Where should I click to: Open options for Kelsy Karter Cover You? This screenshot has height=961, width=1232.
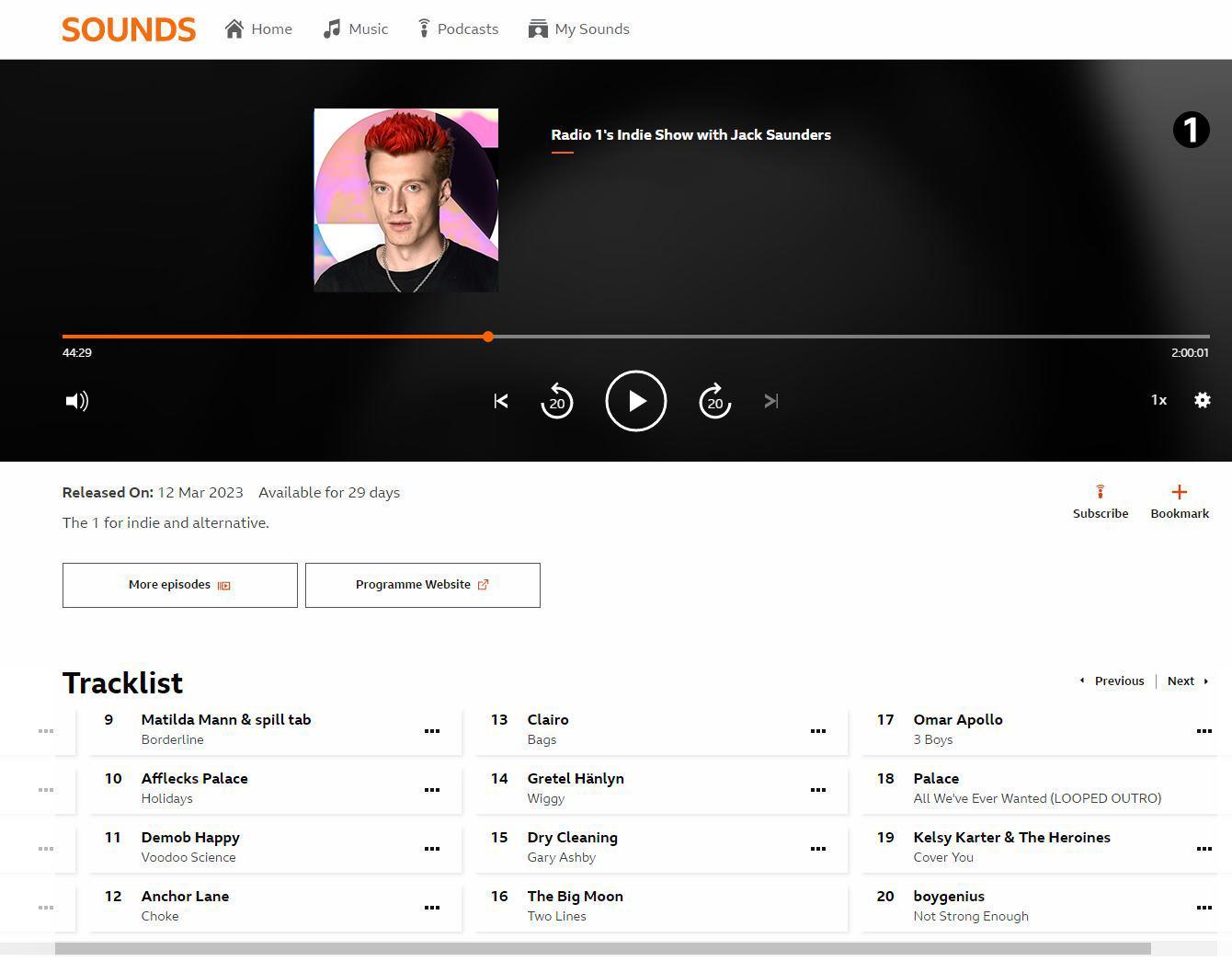1203,849
